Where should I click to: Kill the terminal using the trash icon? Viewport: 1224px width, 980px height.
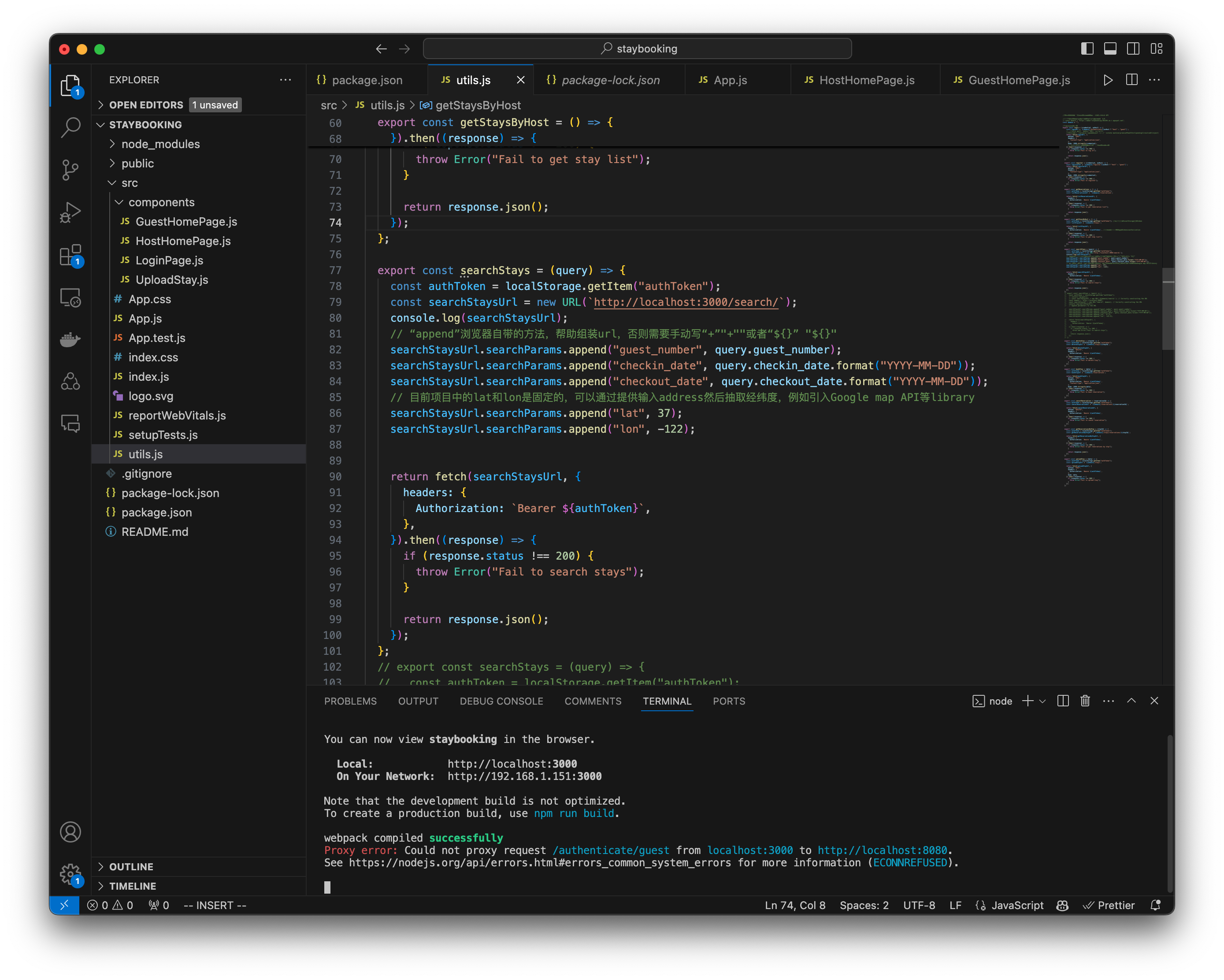[1085, 701]
